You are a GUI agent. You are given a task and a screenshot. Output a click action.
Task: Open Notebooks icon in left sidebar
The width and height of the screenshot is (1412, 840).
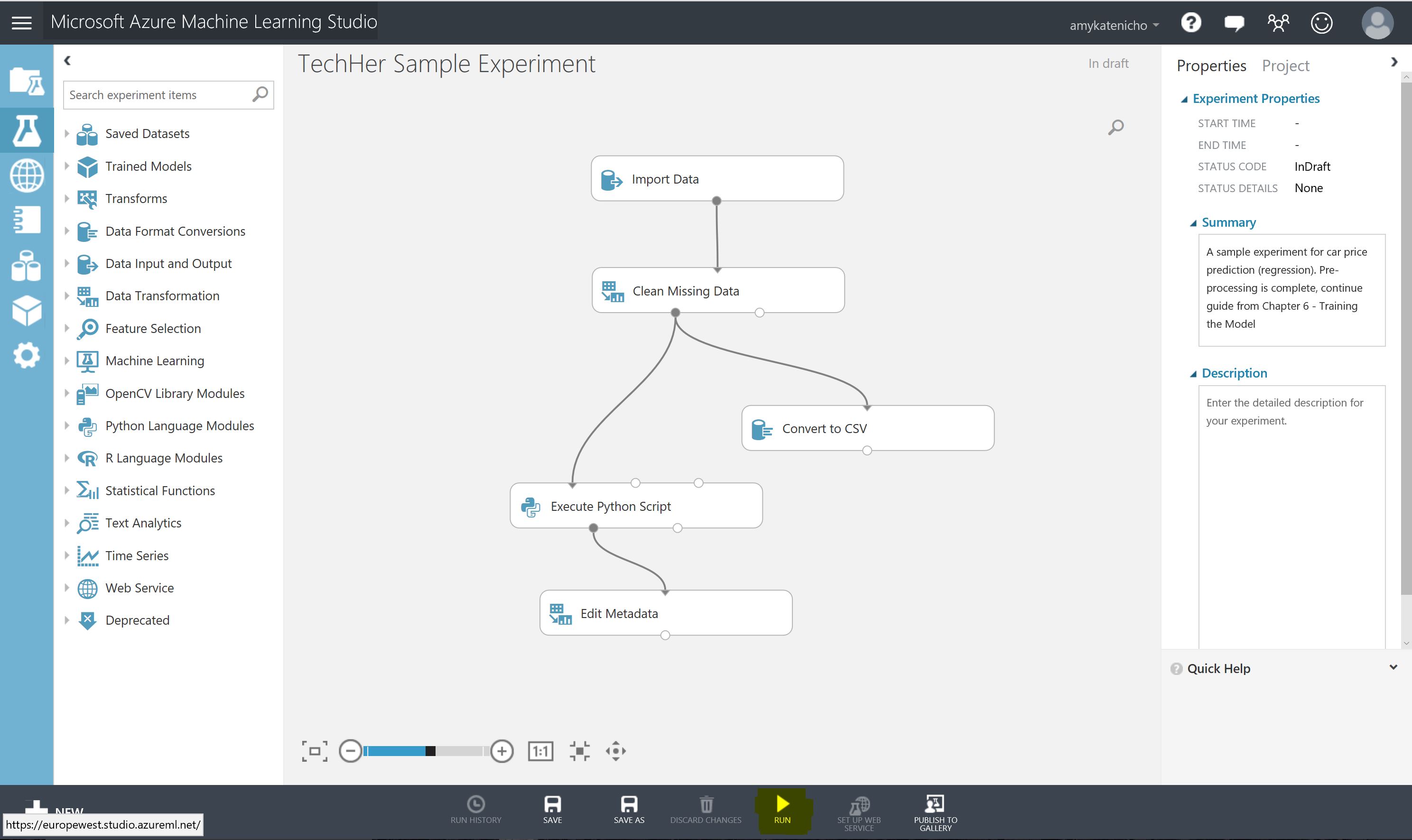[27, 220]
